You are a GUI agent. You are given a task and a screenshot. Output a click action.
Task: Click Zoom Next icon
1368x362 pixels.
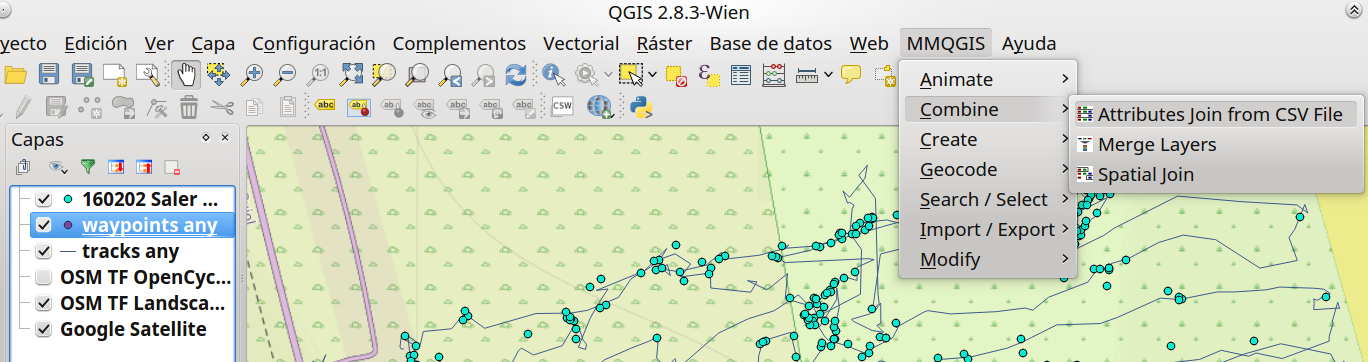coord(484,74)
